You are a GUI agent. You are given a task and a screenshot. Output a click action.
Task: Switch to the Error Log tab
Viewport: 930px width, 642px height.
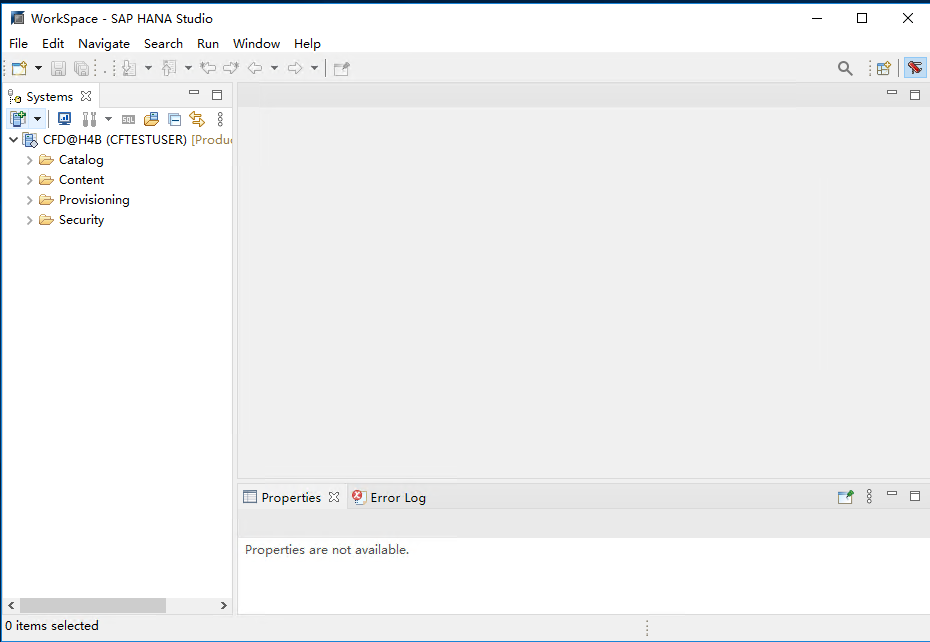coord(396,497)
